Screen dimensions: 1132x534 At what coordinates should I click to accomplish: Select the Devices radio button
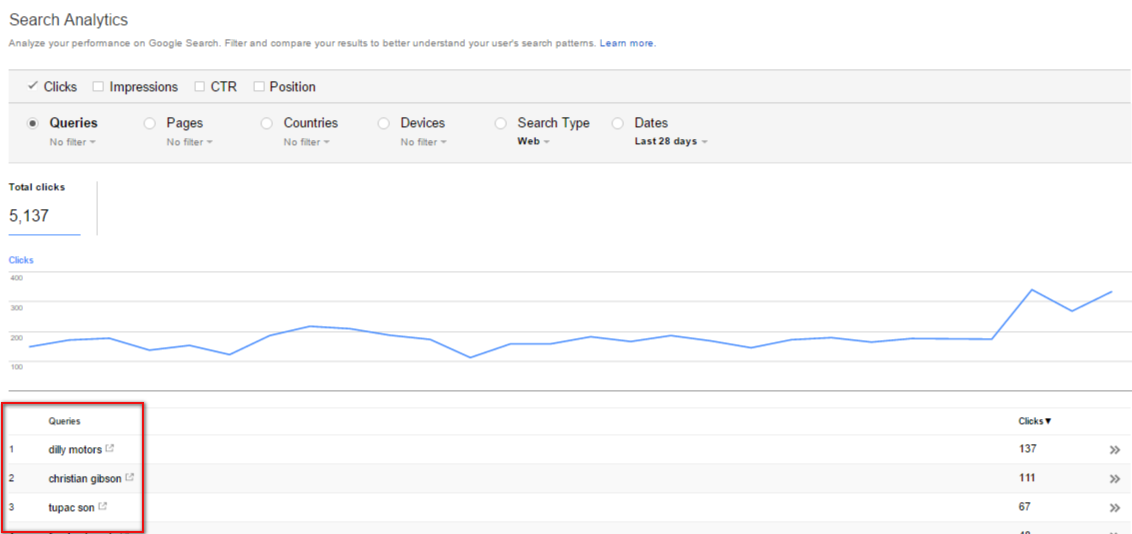pos(384,123)
